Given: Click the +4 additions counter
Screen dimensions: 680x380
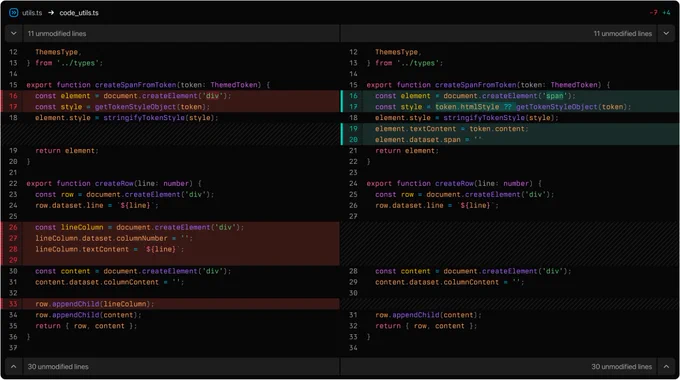Looking at the screenshot, I should click(666, 13).
